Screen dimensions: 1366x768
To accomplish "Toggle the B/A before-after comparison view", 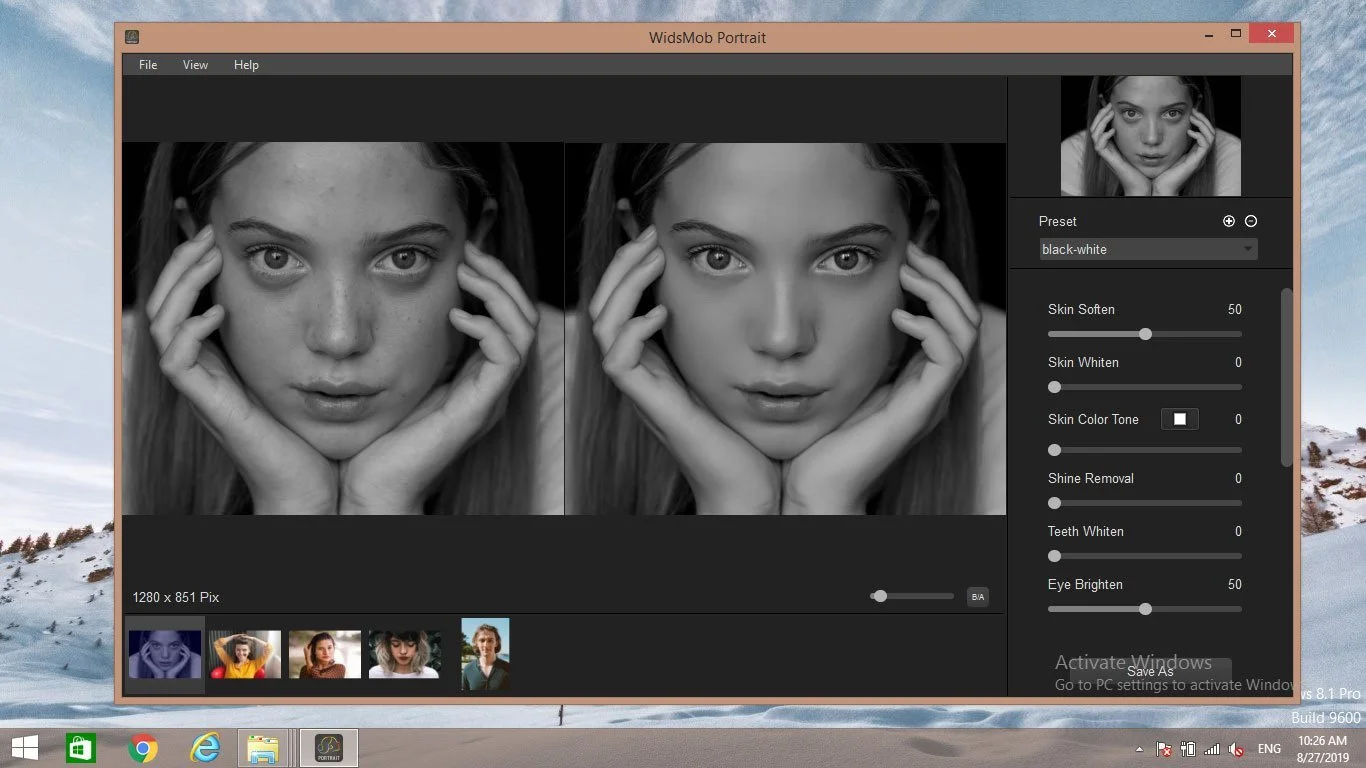I will tap(977, 596).
